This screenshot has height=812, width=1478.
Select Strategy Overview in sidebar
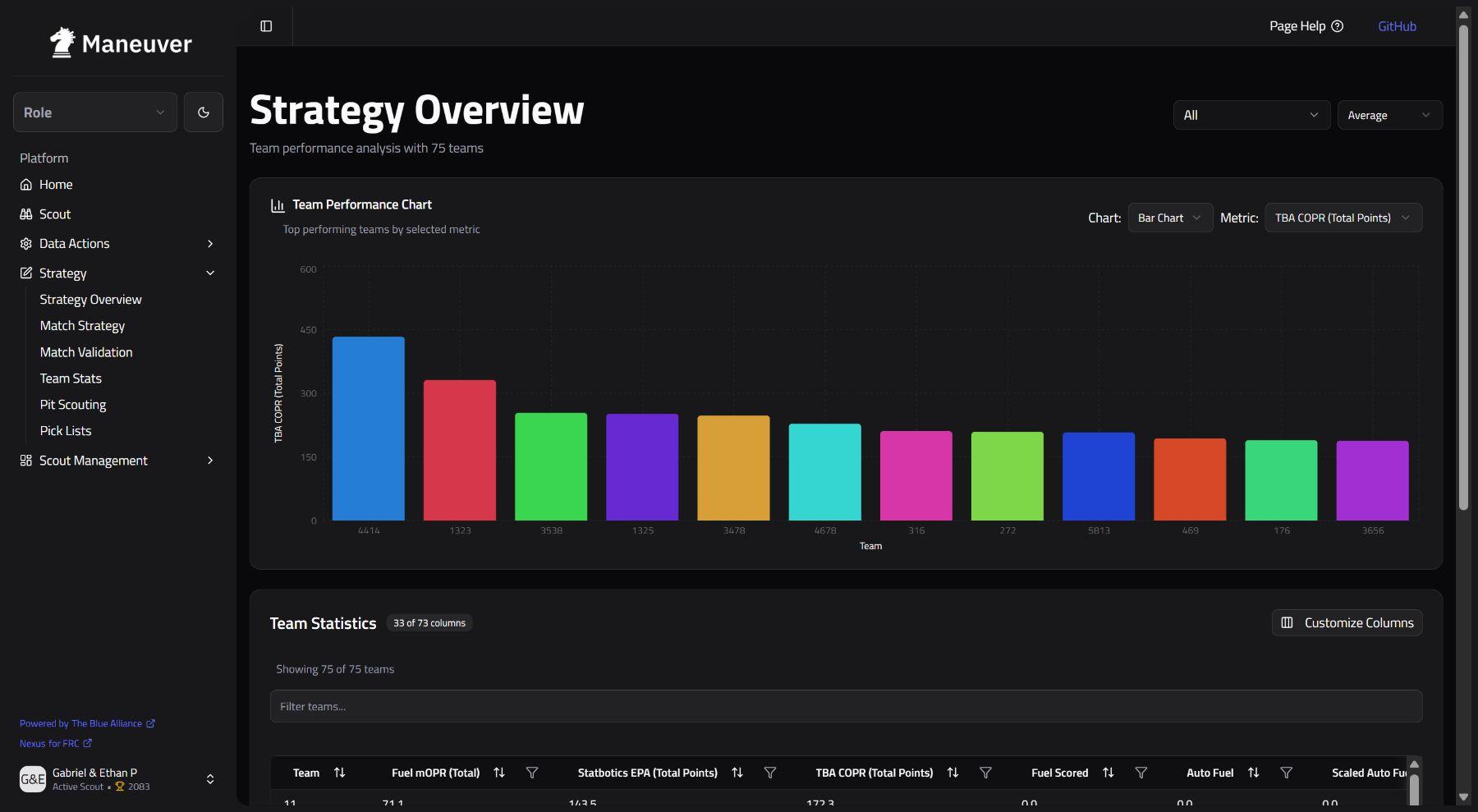pos(90,300)
